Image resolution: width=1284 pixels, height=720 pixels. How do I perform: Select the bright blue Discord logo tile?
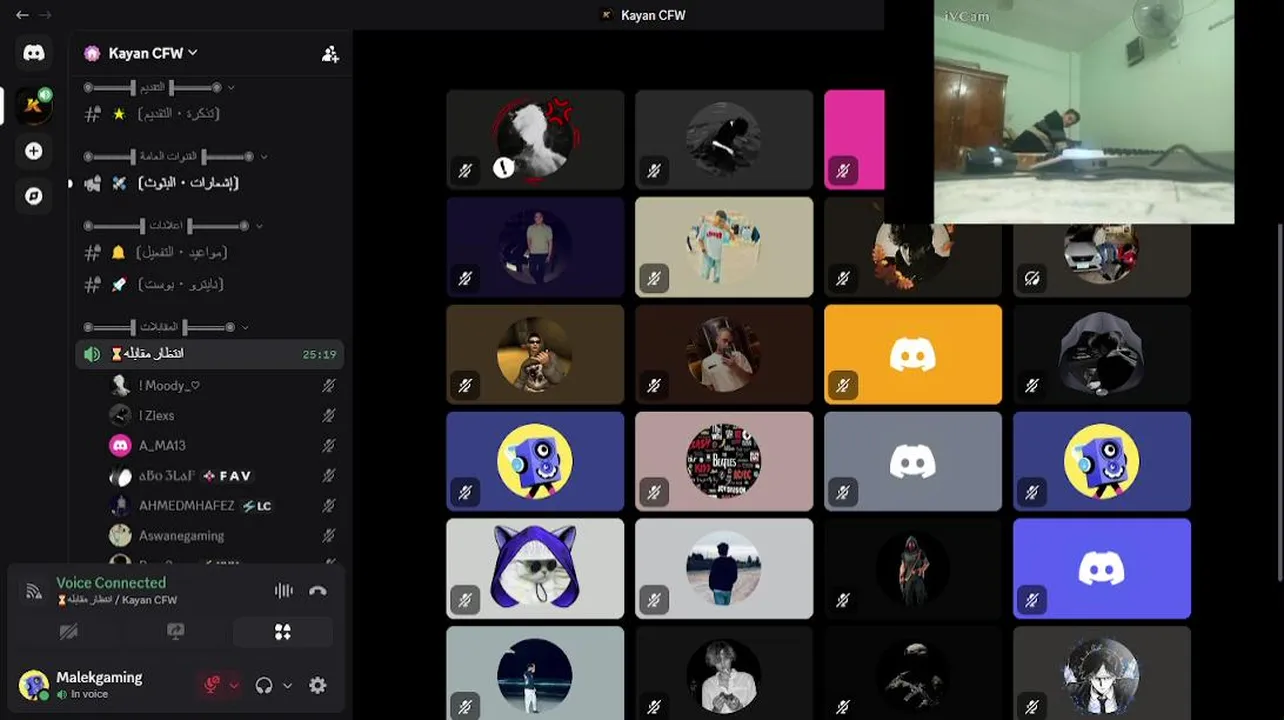[1102, 568]
